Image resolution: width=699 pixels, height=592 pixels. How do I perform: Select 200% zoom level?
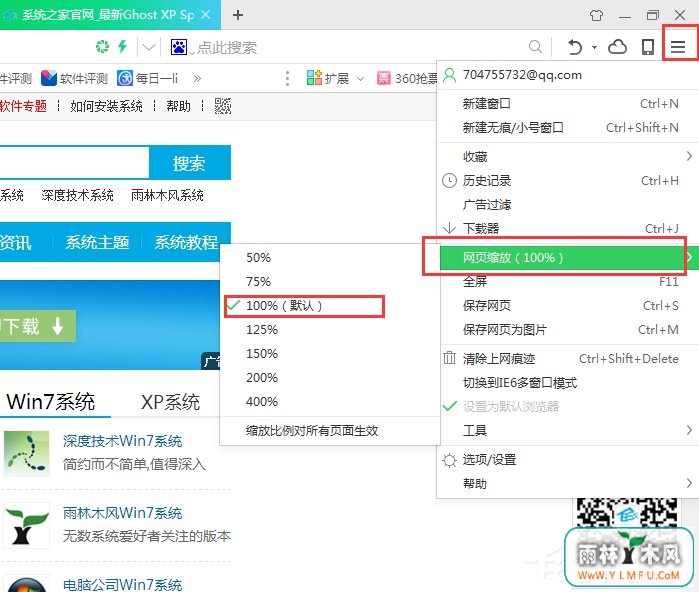coord(330,378)
